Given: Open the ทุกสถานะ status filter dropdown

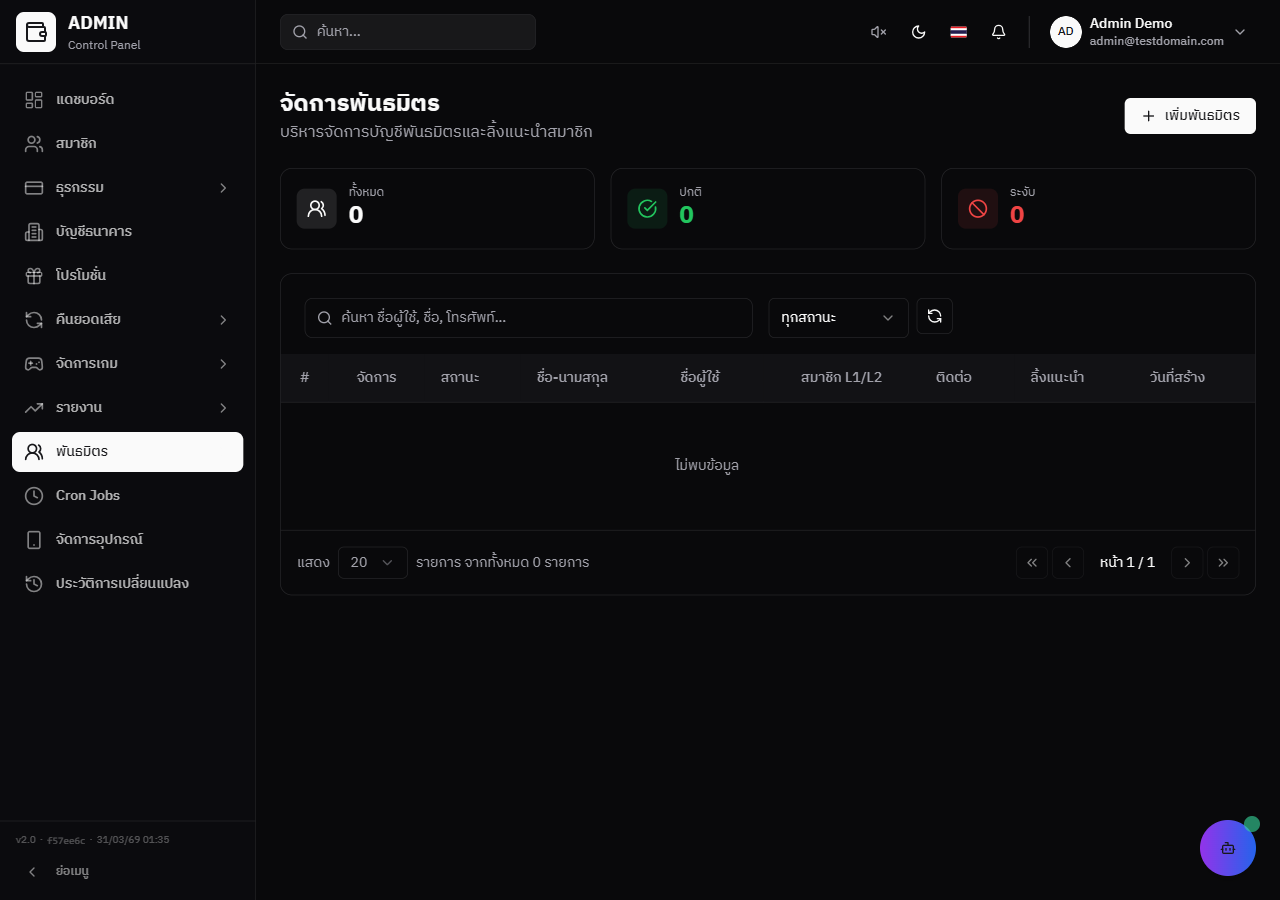Looking at the screenshot, I should pyautogui.click(x=838, y=318).
